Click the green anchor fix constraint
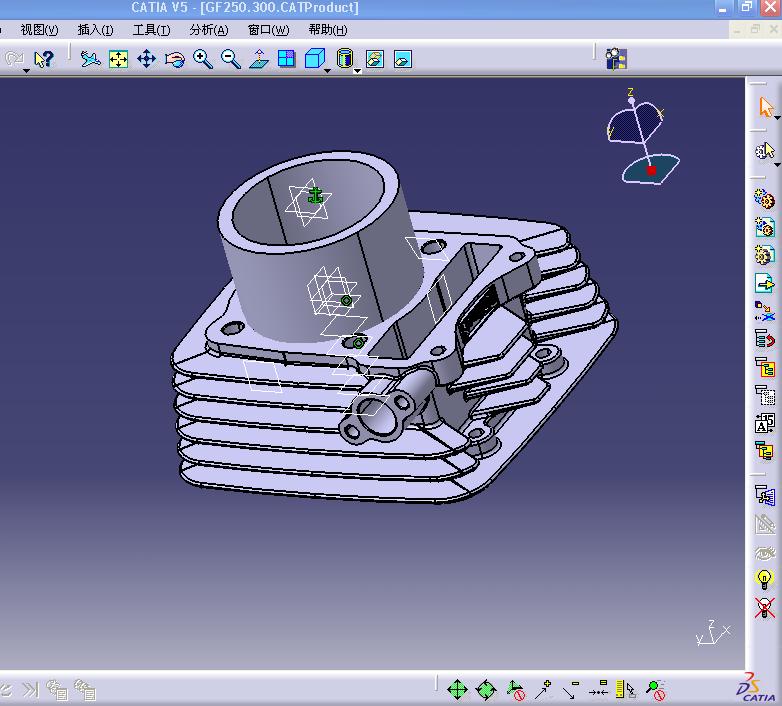Screen dimensions: 782x706 (315, 195)
